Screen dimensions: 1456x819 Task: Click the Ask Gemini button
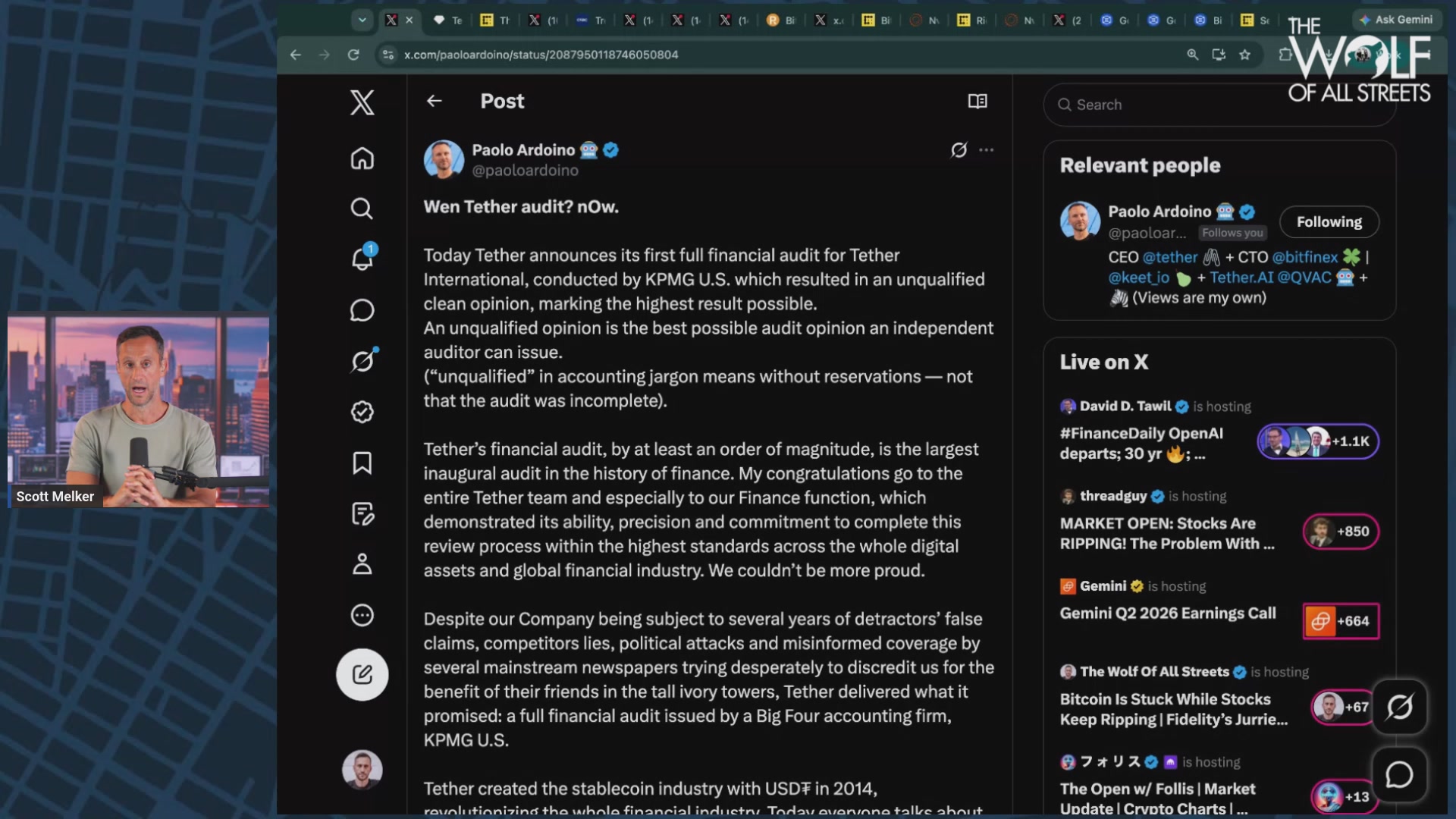pyautogui.click(x=1396, y=20)
